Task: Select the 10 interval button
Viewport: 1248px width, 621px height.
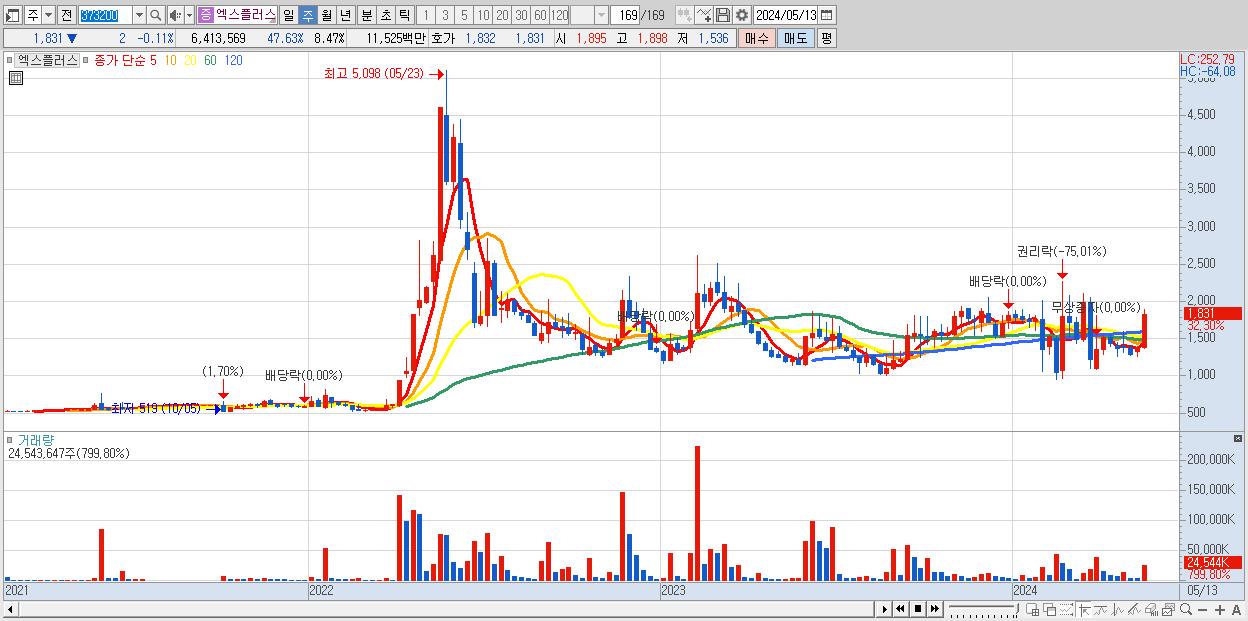Action: [483, 15]
